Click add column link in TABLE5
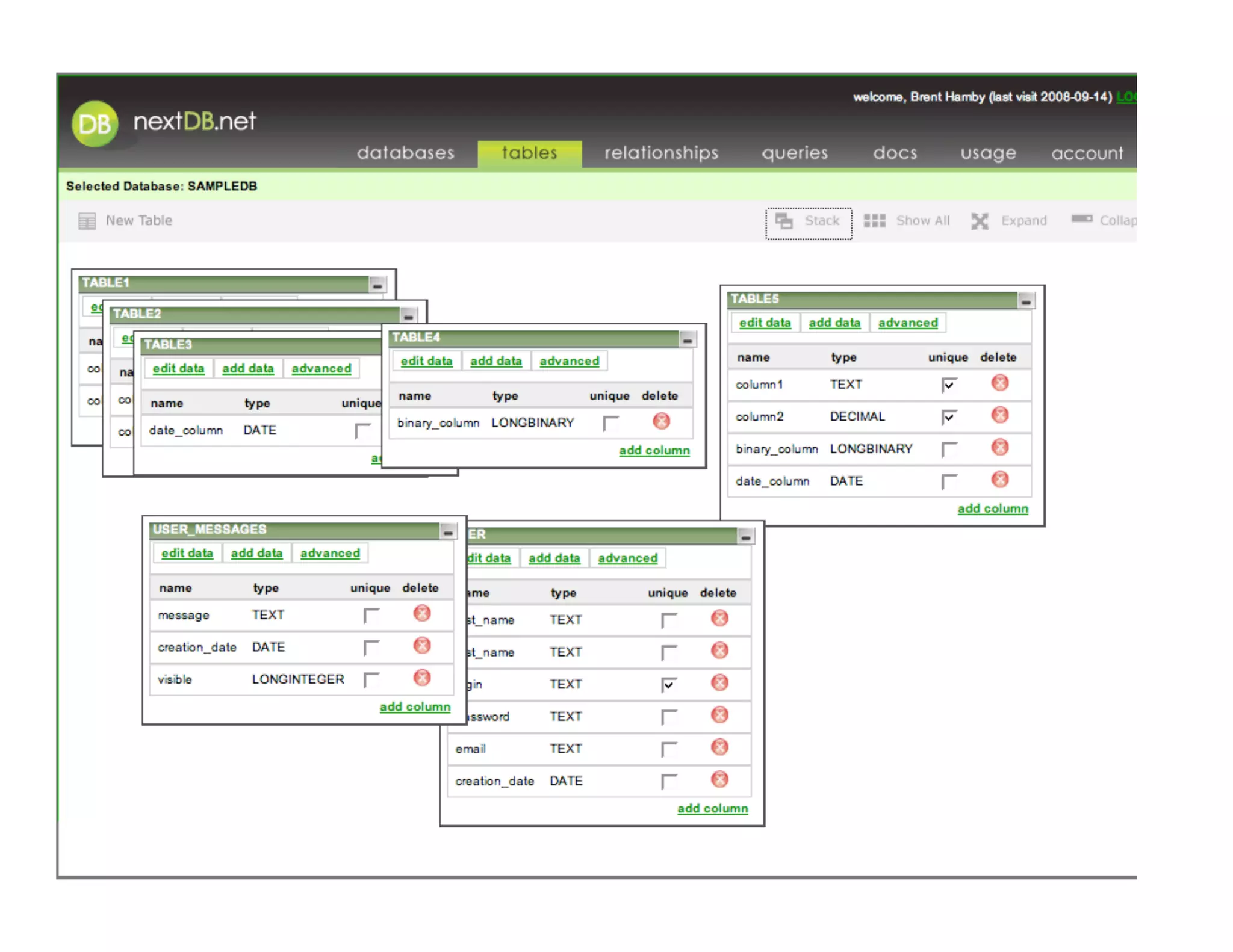The image size is (1233, 952). (x=992, y=508)
